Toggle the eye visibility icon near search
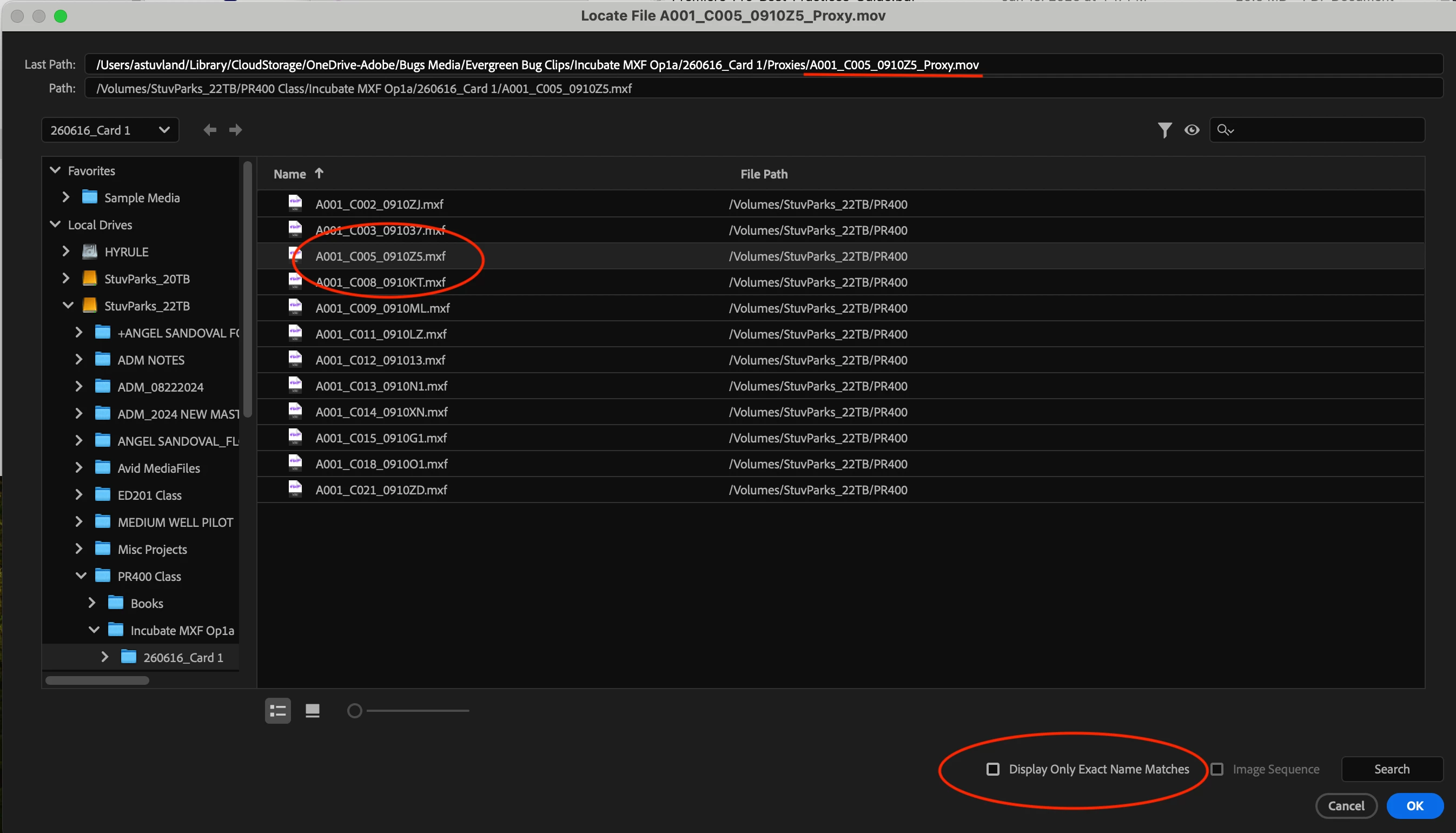 click(1192, 130)
